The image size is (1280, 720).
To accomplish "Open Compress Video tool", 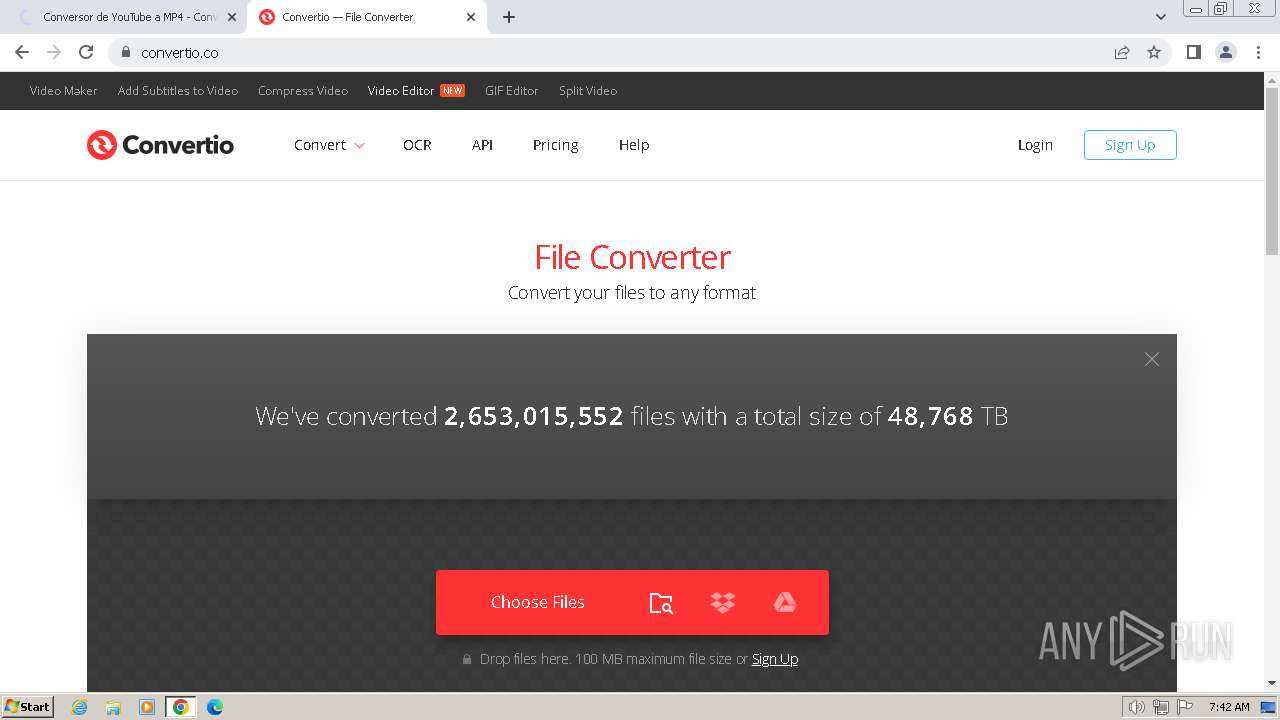I will (303, 90).
